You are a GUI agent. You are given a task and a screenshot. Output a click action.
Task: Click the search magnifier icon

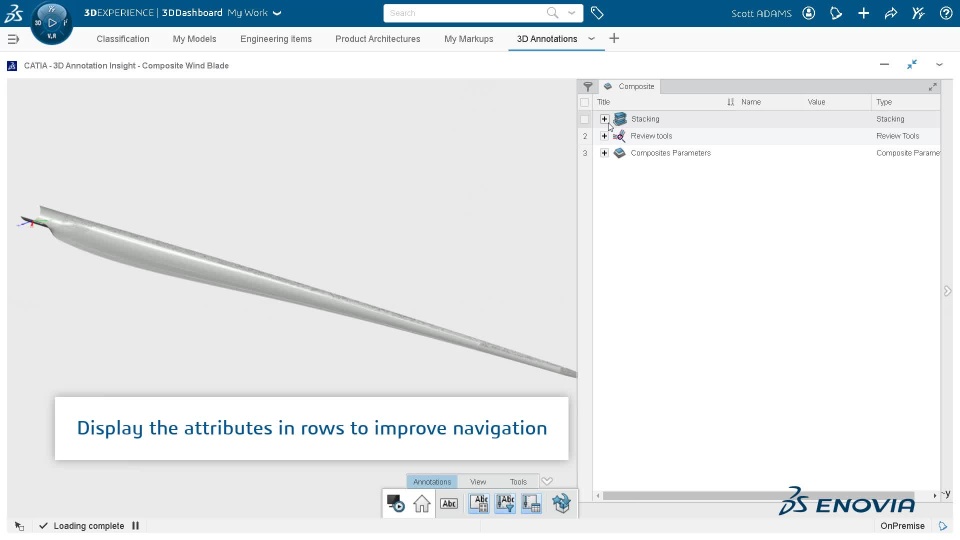[x=552, y=13]
